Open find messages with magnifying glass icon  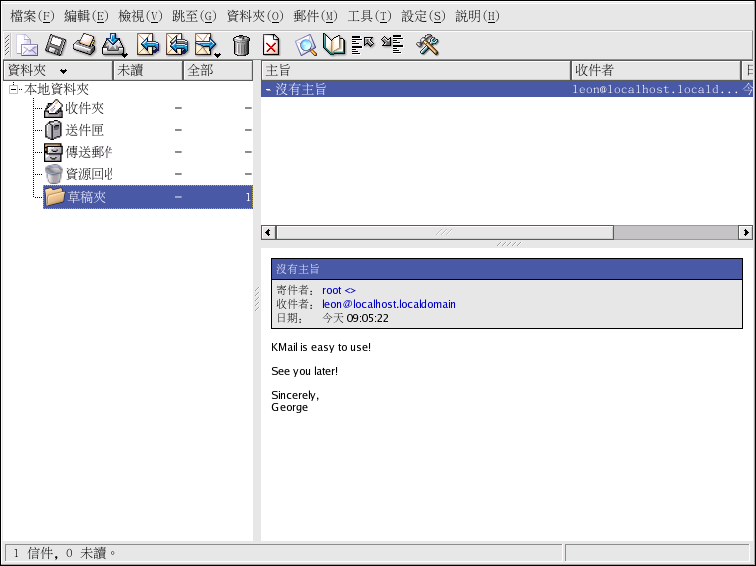point(306,45)
